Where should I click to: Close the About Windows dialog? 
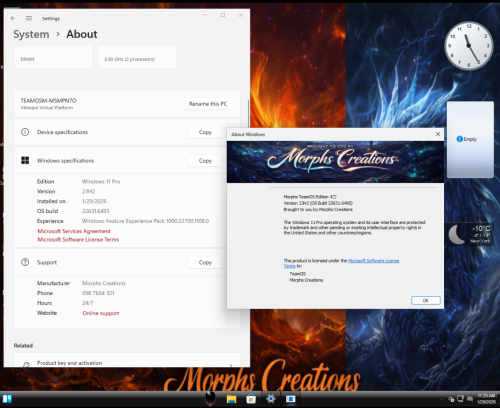438,134
